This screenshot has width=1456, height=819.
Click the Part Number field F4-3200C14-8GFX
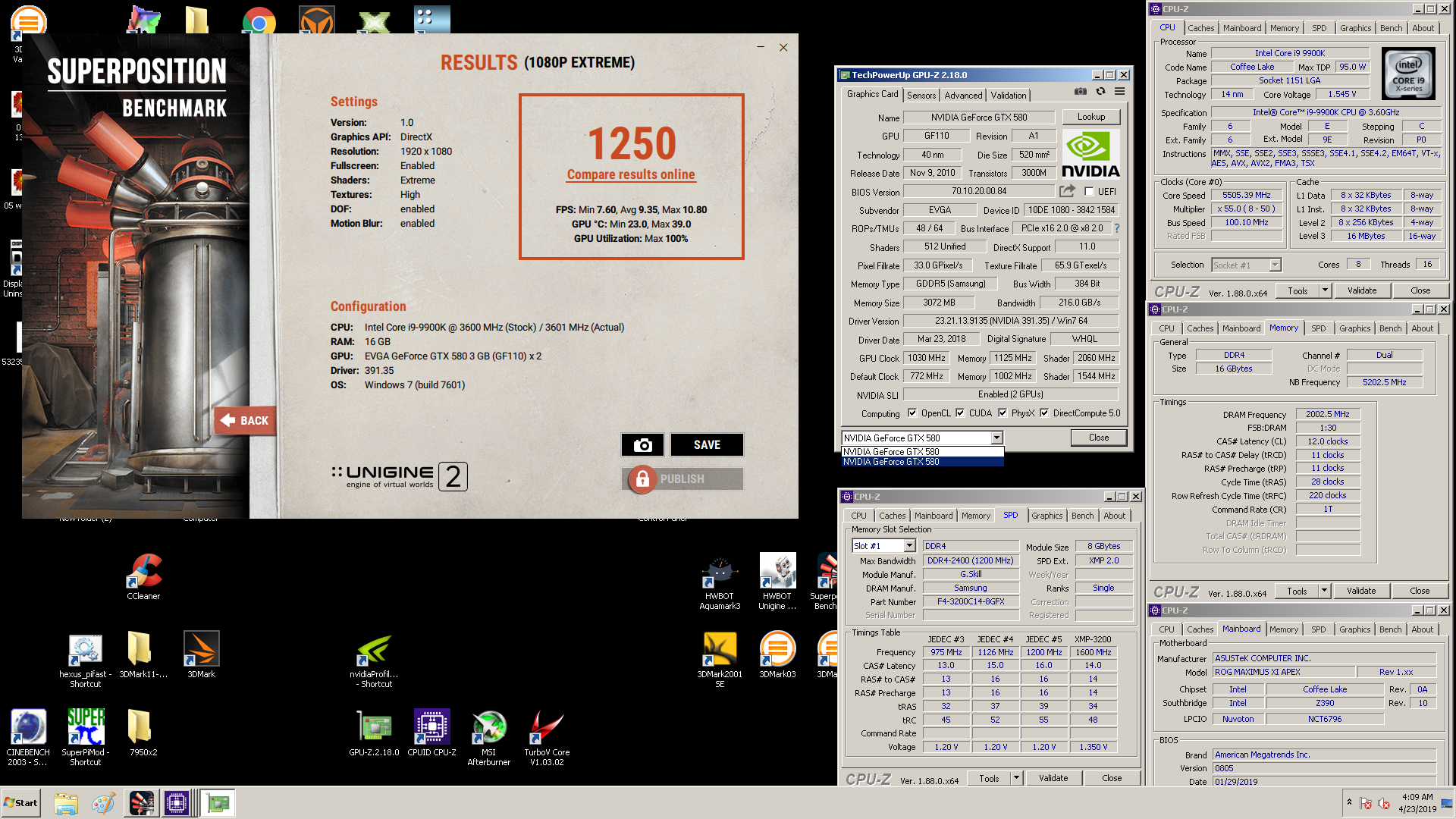point(971,601)
